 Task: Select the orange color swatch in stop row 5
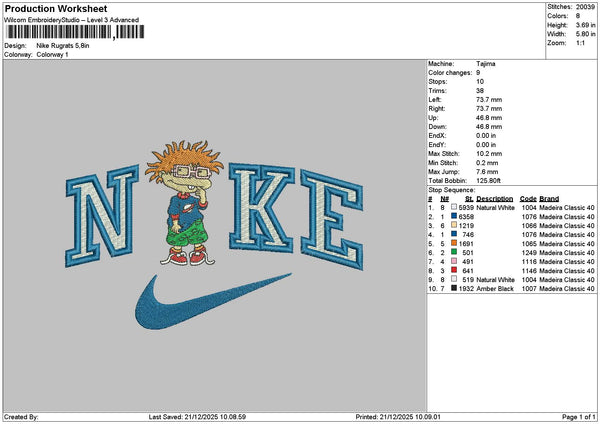tap(454, 243)
